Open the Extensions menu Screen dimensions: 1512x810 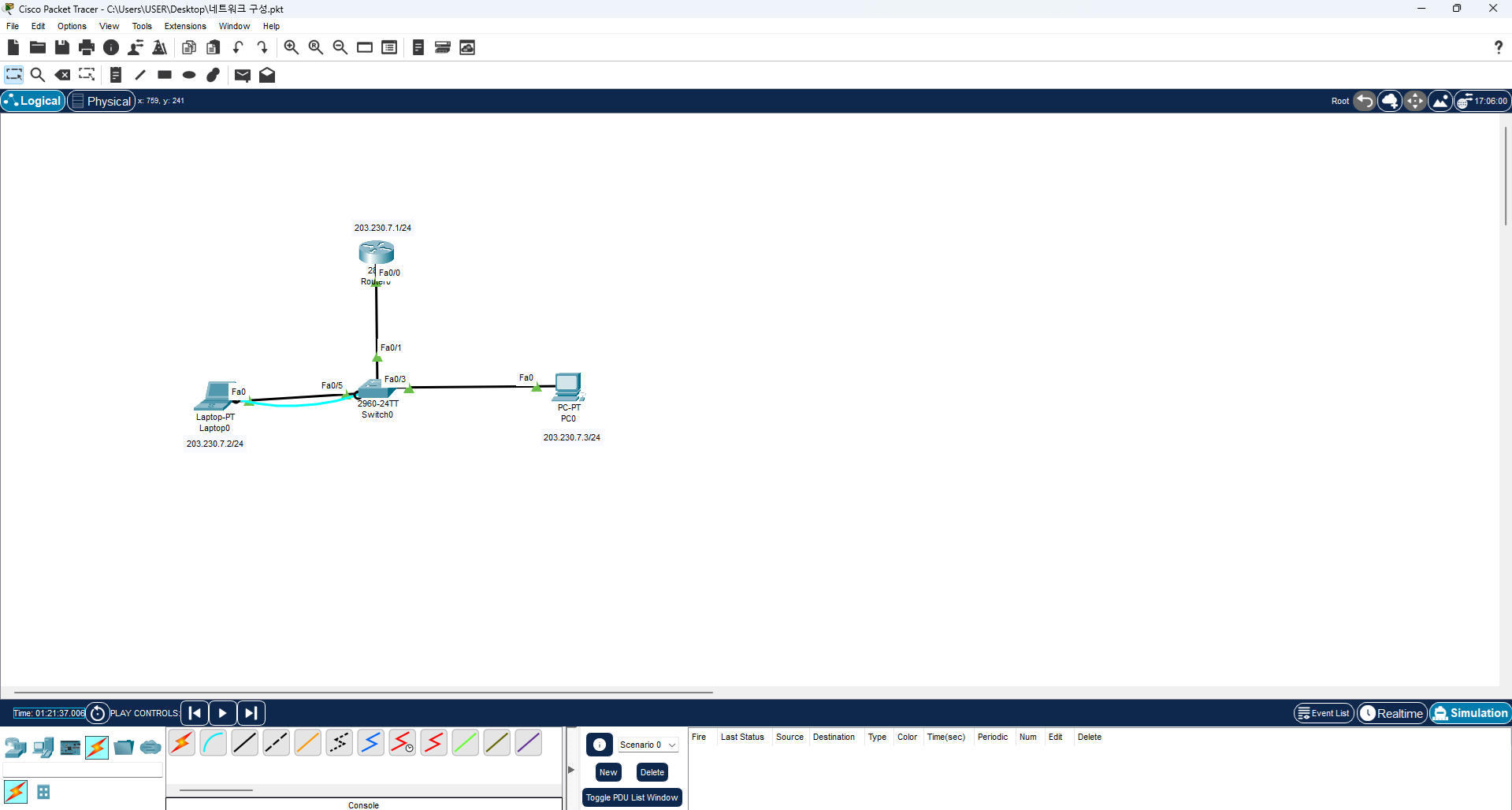185,26
